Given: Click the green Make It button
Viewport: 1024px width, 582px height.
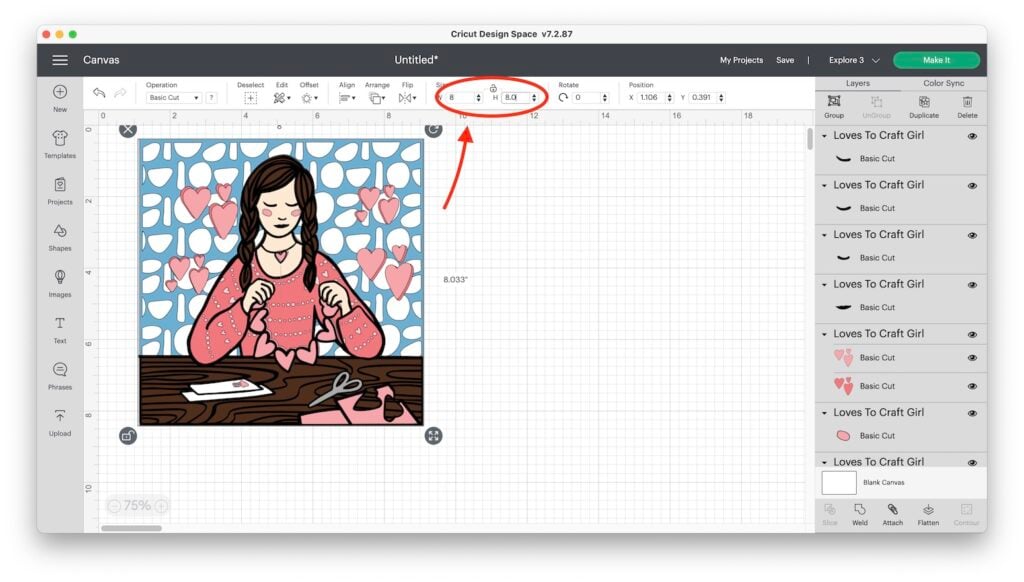Looking at the screenshot, I should click(x=936, y=60).
